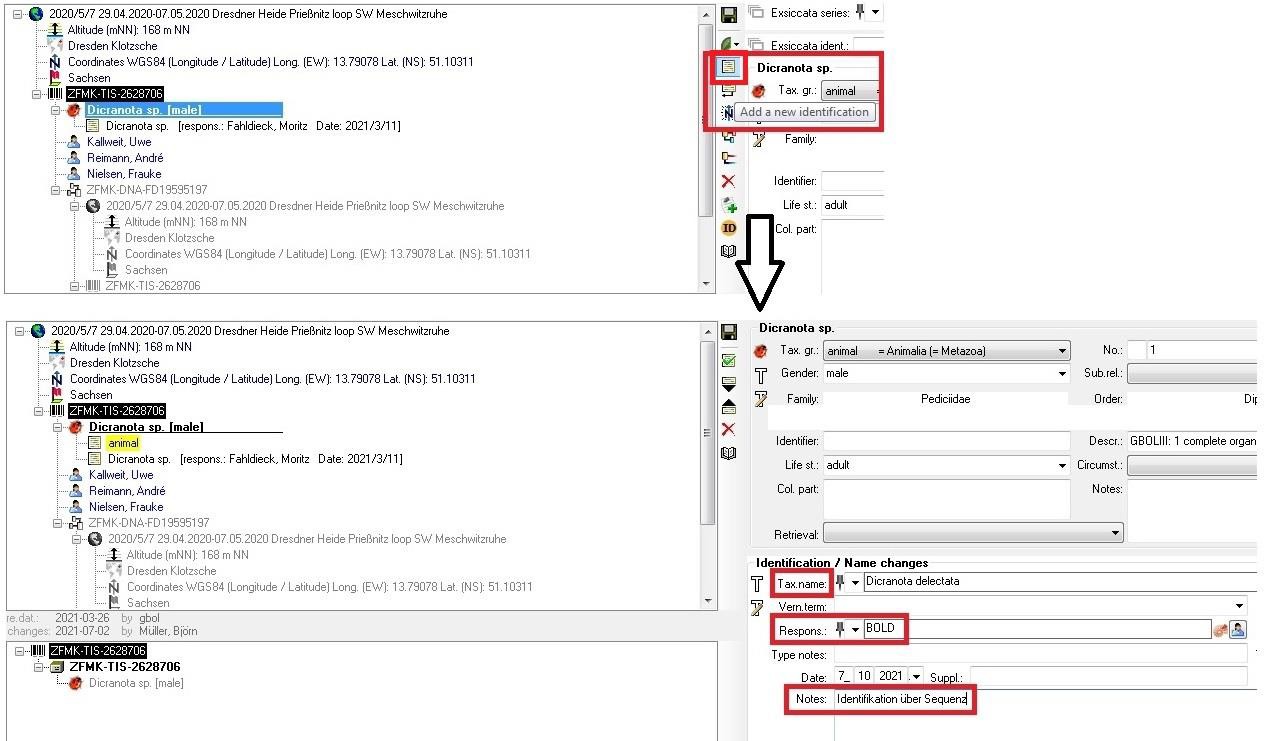Image resolution: width=1264 pixels, height=741 pixels.
Task: Click the round ID icon in toolbar
Action: coord(729,228)
